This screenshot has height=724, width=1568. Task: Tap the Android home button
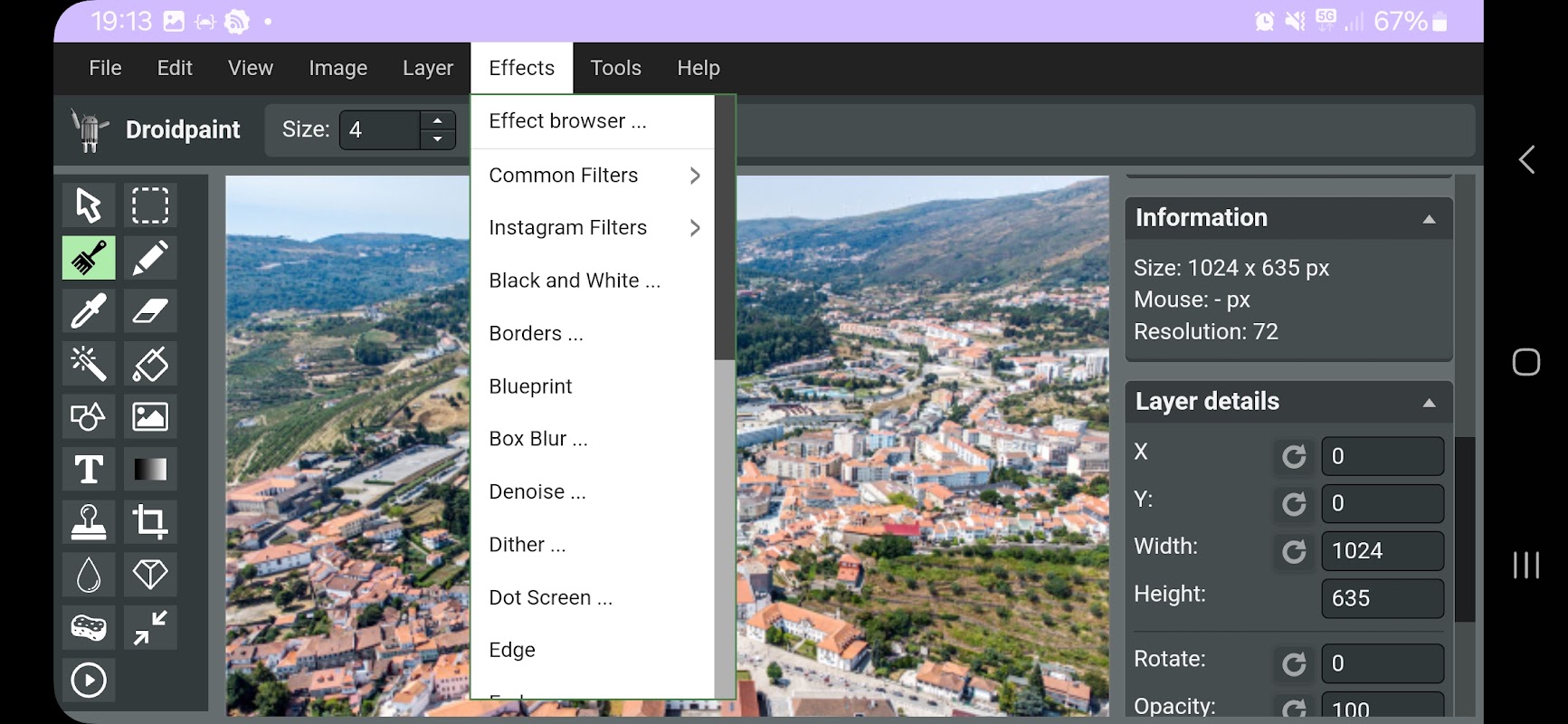pyautogui.click(x=1526, y=362)
